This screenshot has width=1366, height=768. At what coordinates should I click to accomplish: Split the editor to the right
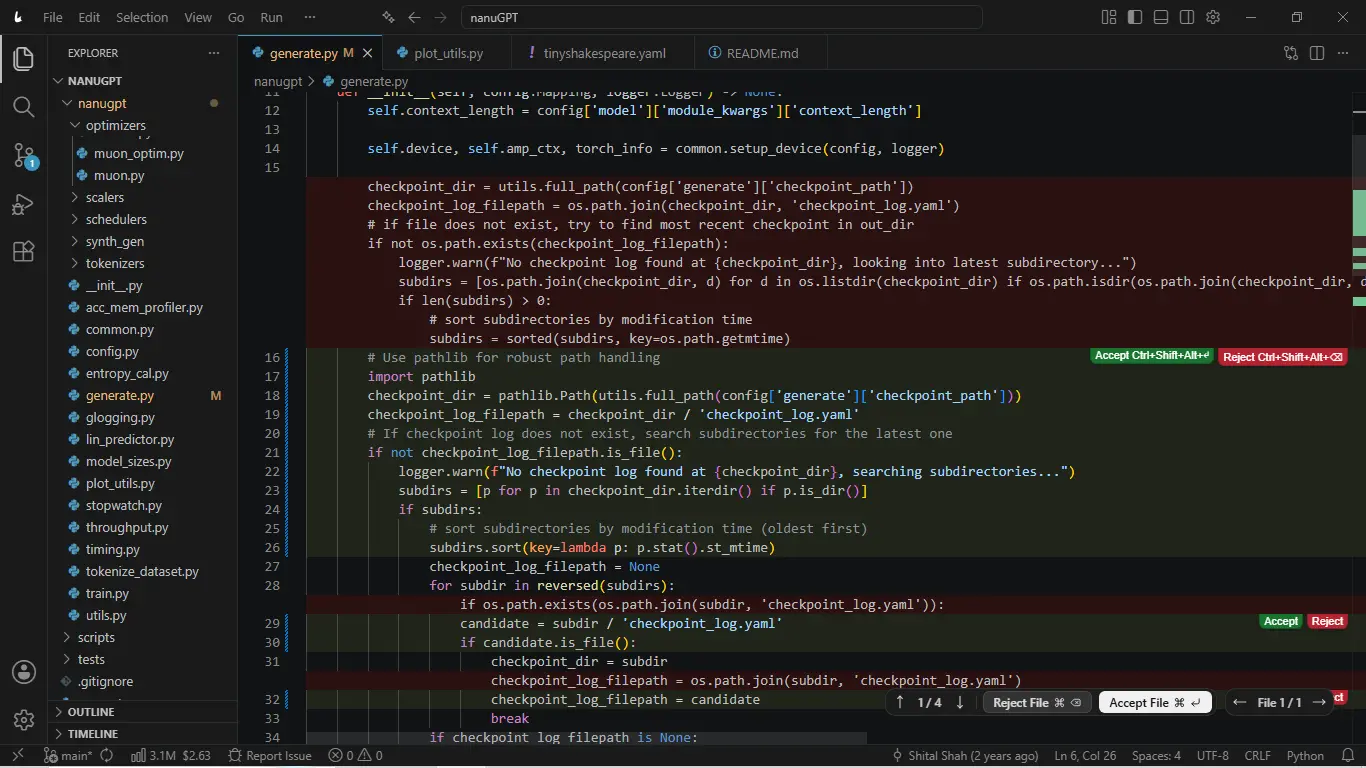(x=1317, y=53)
